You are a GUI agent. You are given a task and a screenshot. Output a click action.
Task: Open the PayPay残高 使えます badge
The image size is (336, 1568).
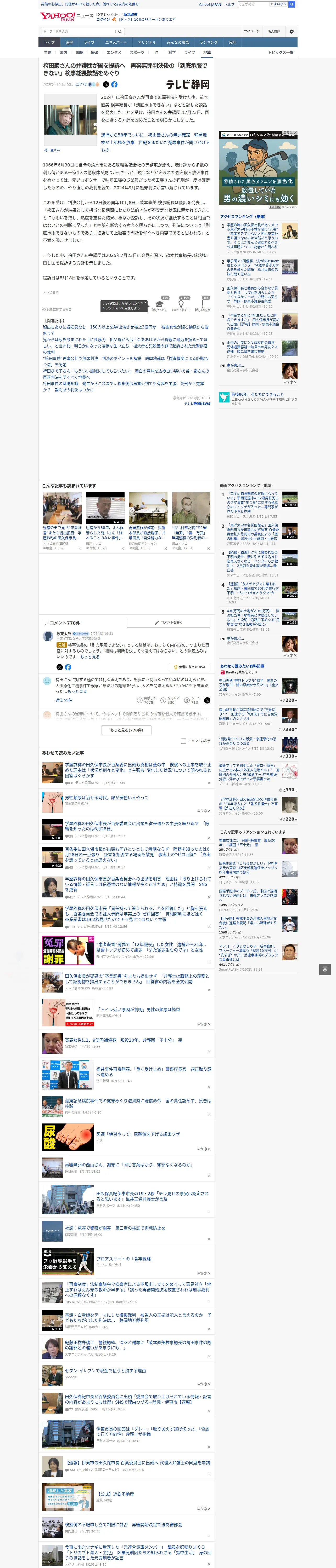[238, 673]
